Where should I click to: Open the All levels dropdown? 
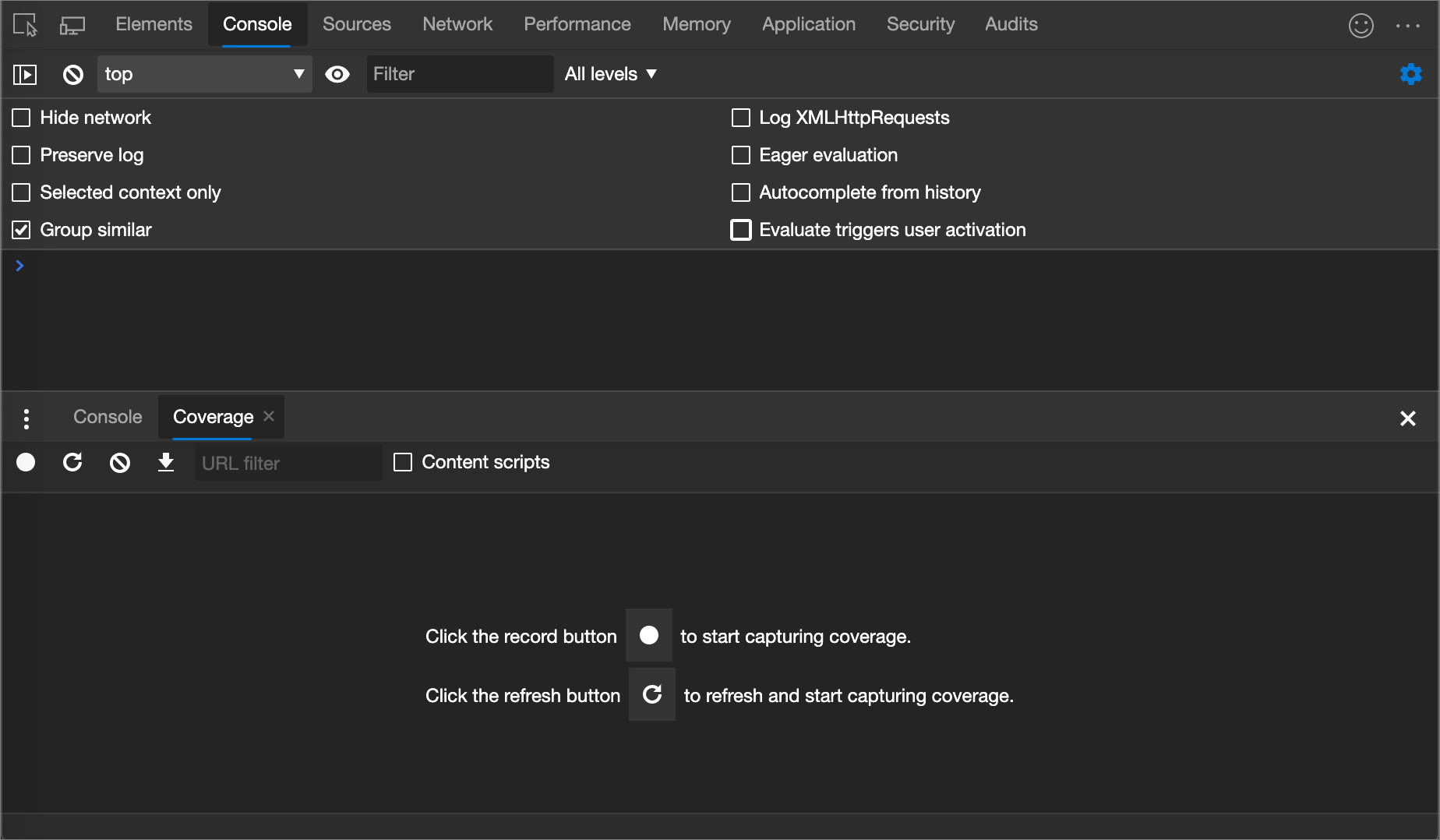point(611,74)
